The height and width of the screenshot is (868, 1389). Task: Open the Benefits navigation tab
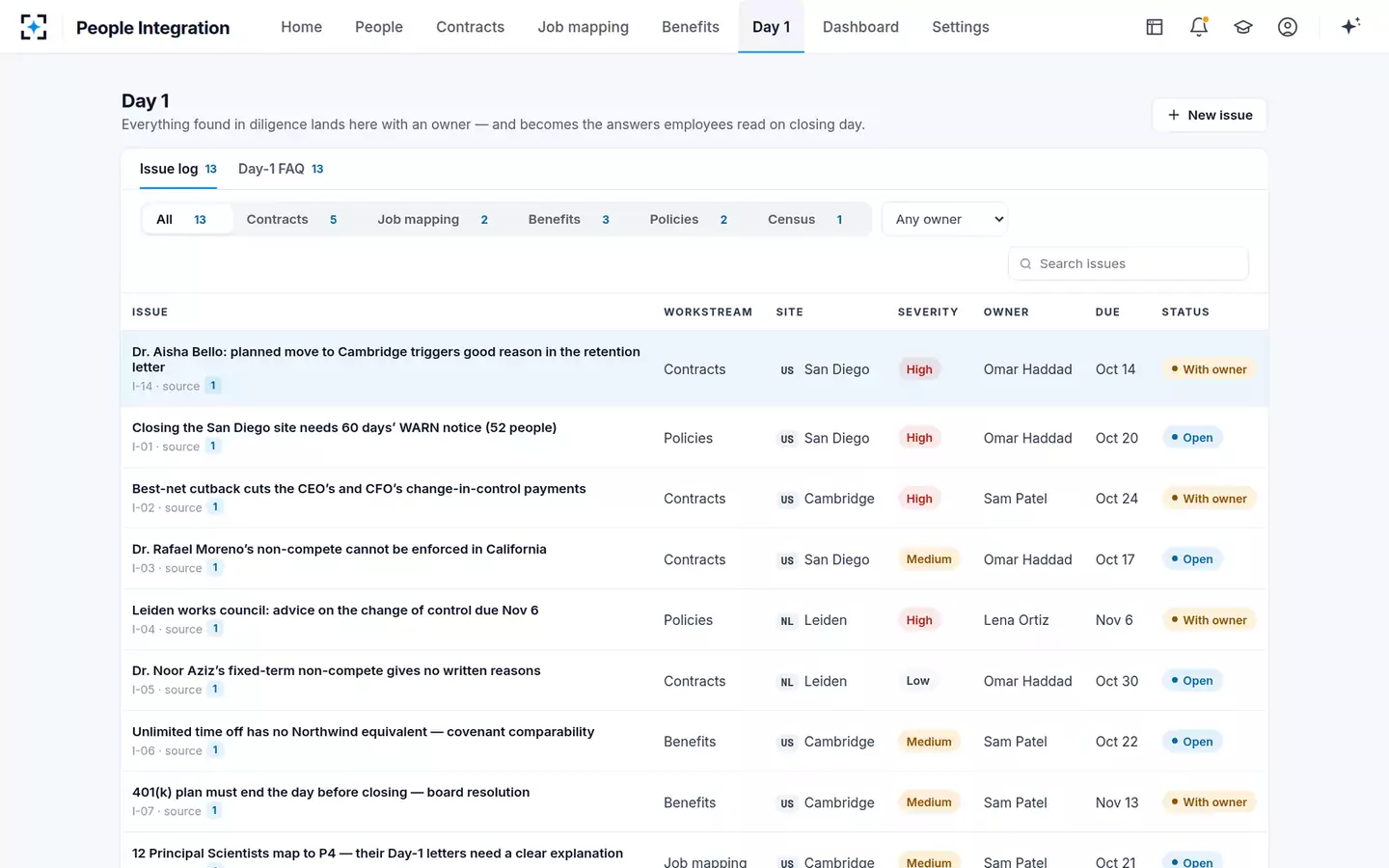point(691,27)
